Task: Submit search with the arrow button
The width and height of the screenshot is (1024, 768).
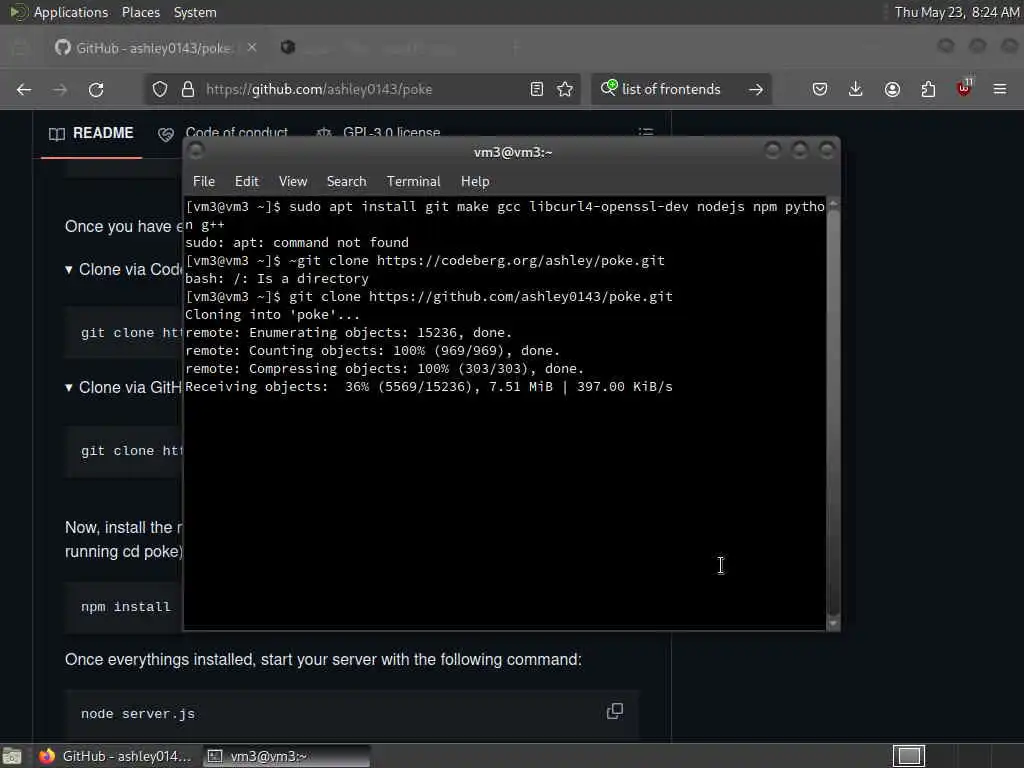Action: 756,89
